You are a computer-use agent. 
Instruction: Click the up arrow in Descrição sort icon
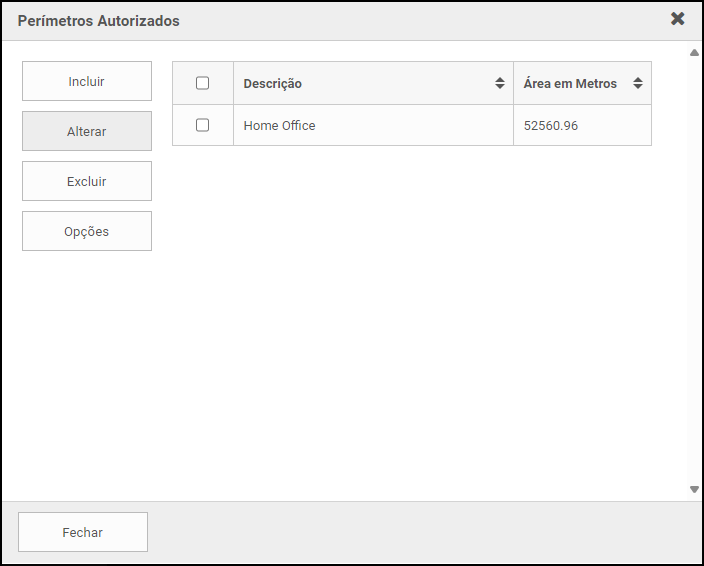click(x=500, y=80)
